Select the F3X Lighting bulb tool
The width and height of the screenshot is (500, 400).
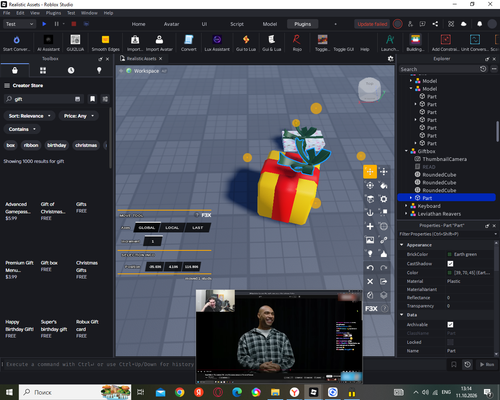click(x=370, y=254)
